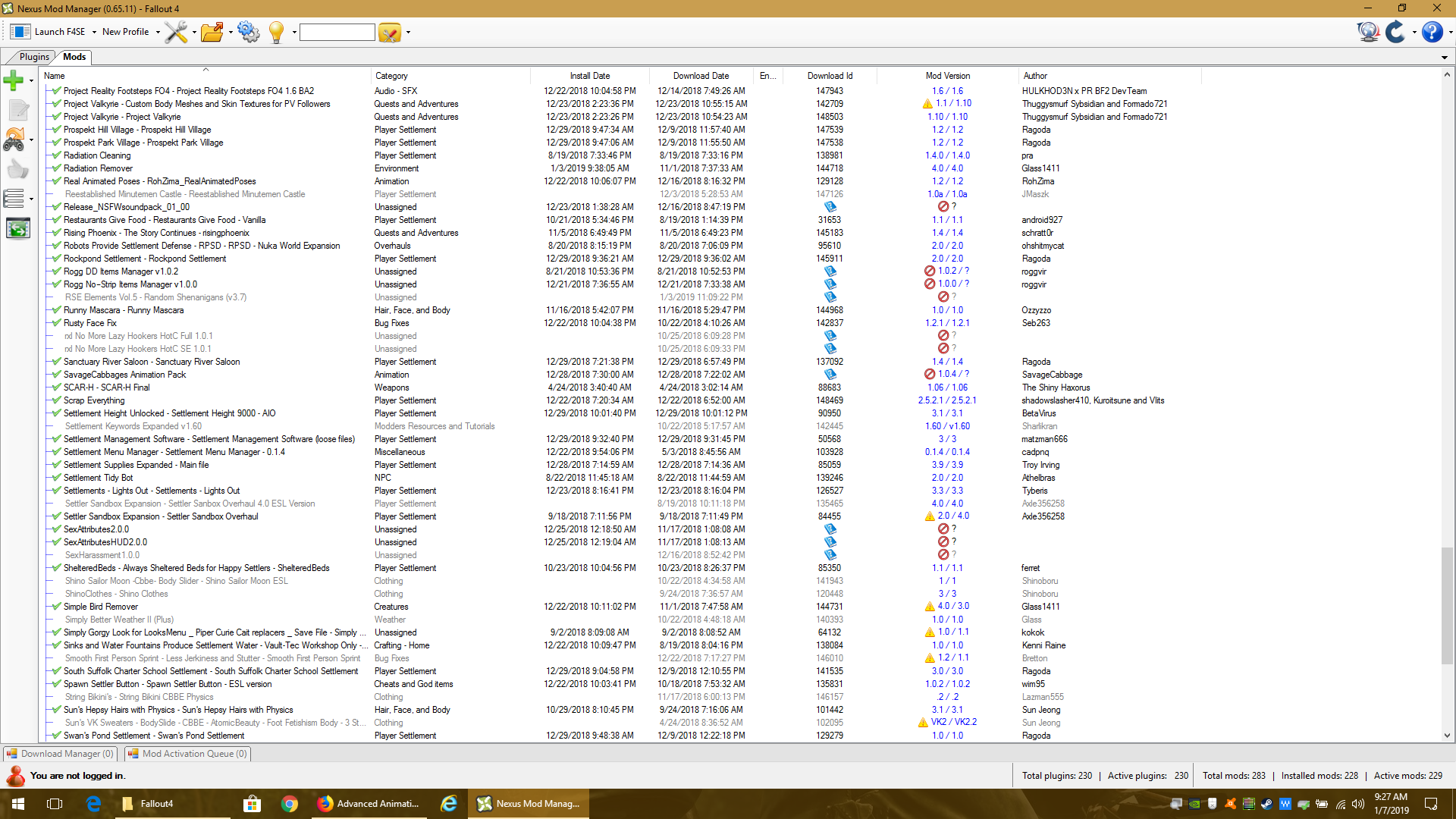Switch to the Plugins tab
Image resolution: width=1456 pixels, height=819 pixels.
click(33, 57)
